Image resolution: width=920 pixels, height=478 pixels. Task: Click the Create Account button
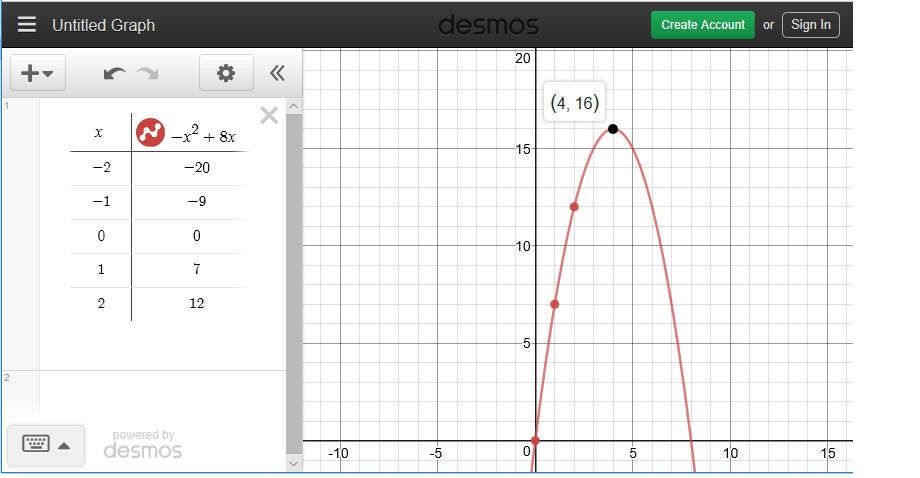(x=702, y=25)
